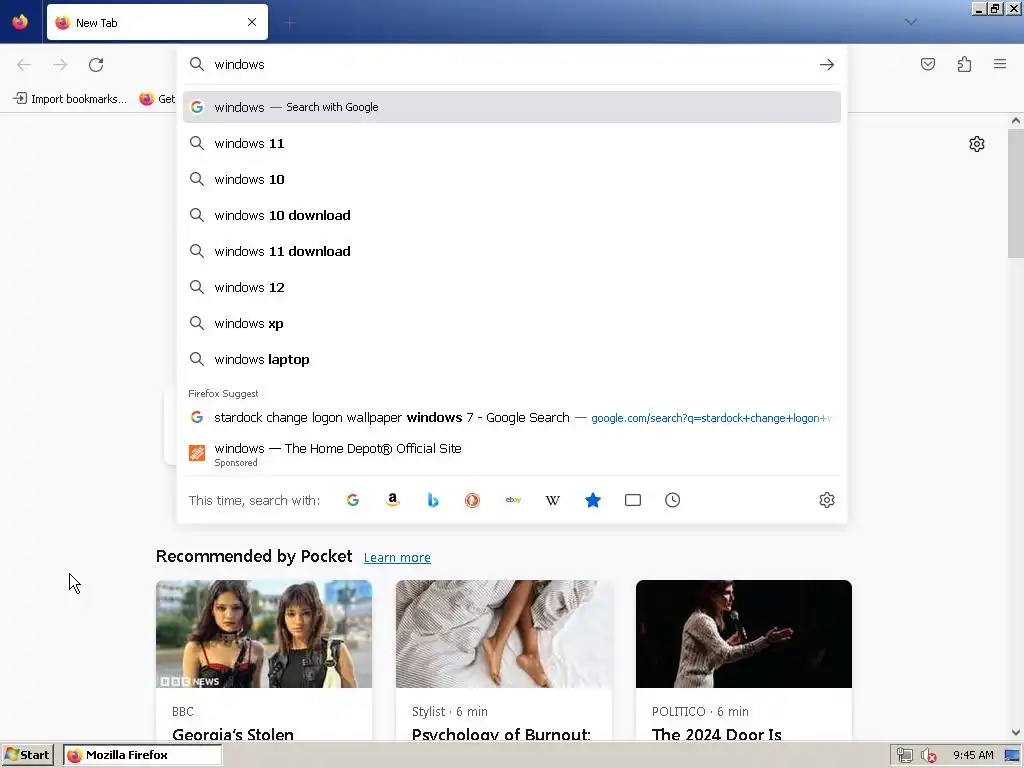Reload the current page
Screen dimensions: 1024x768
(96, 65)
